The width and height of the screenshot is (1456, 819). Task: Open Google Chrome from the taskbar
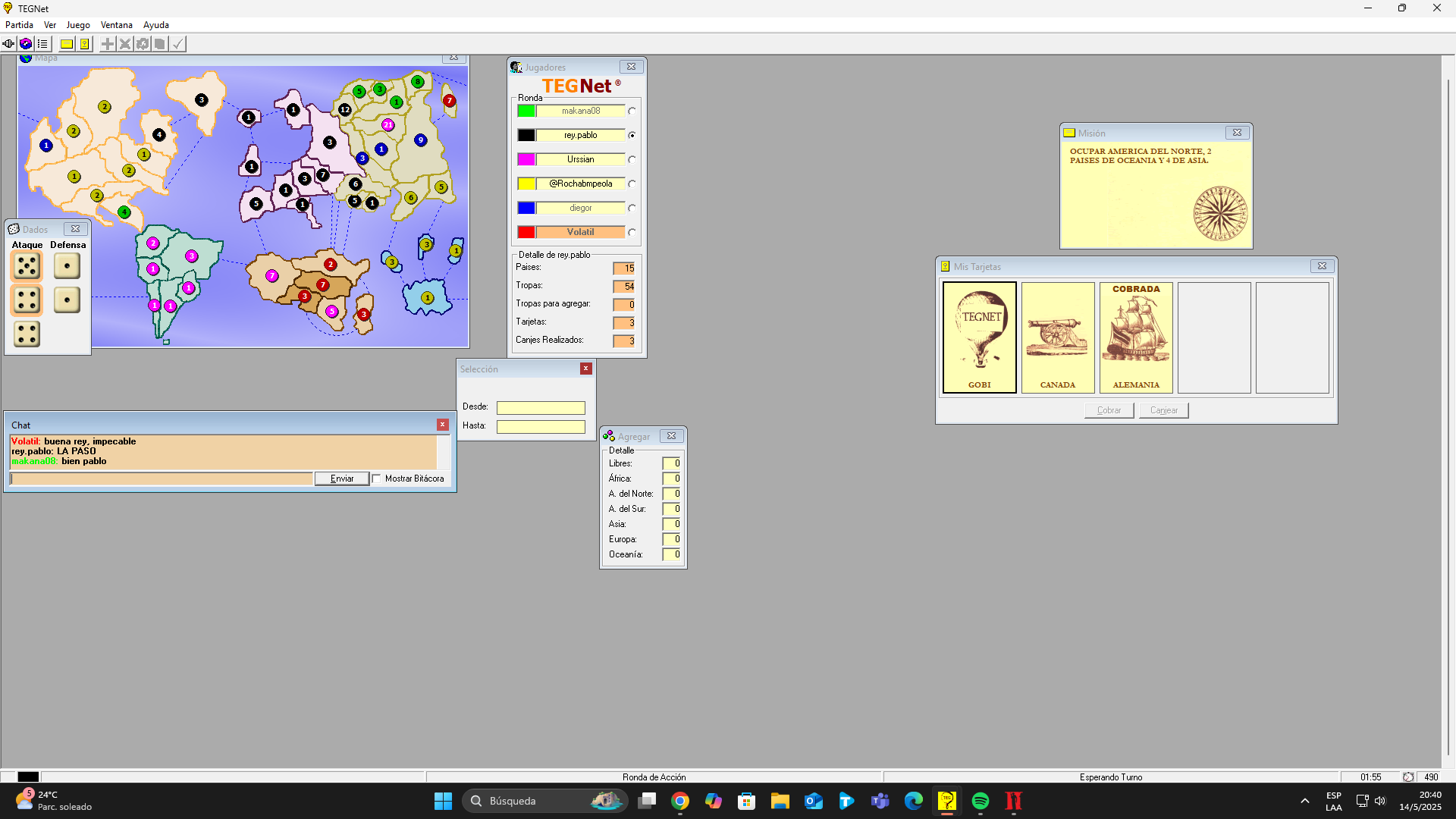[680, 801]
